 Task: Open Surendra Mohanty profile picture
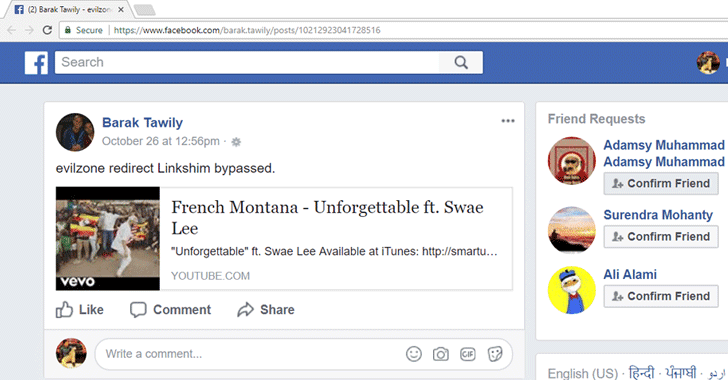click(x=572, y=230)
